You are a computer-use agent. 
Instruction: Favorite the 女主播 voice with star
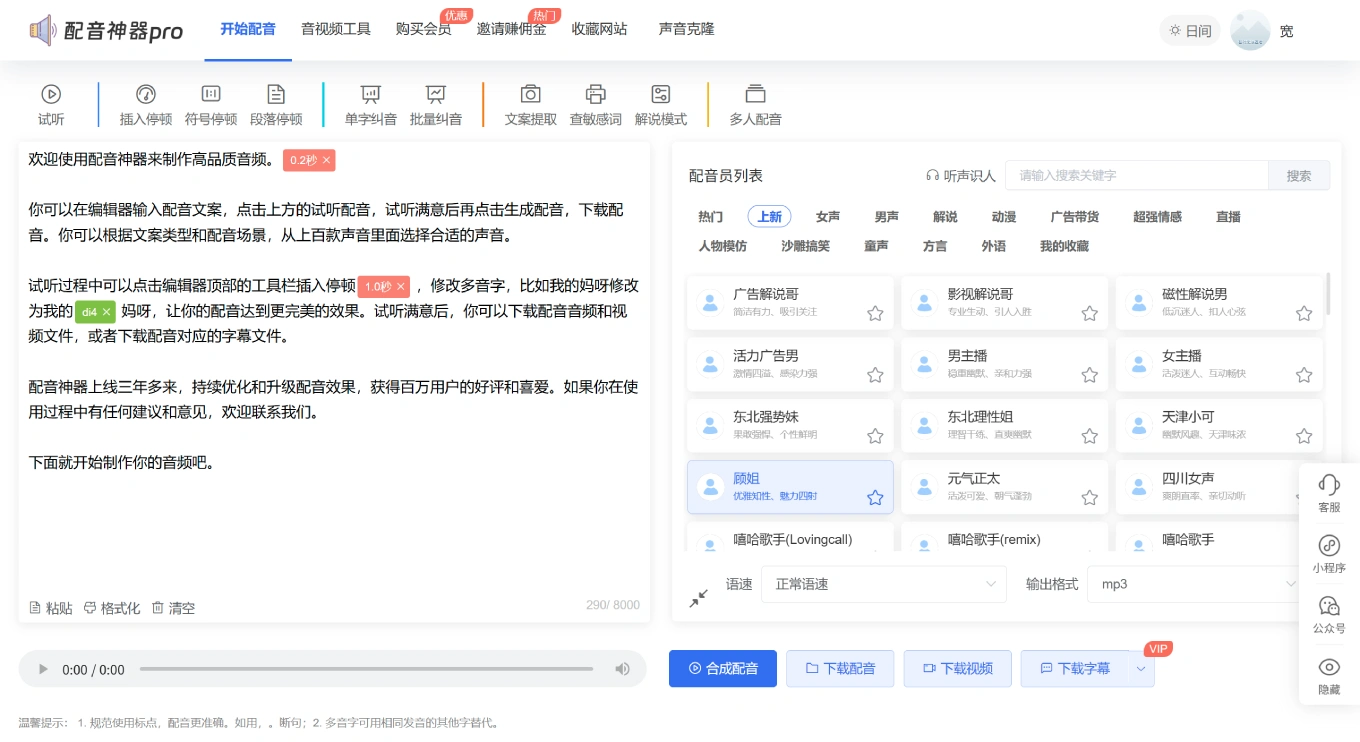(1304, 375)
